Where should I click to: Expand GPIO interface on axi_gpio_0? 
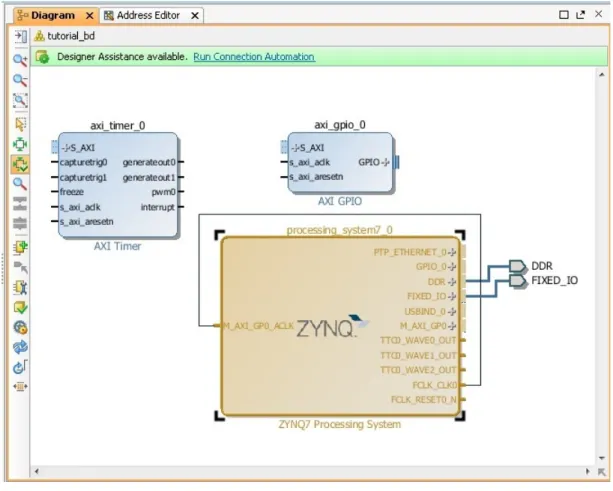click(x=385, y=162)
